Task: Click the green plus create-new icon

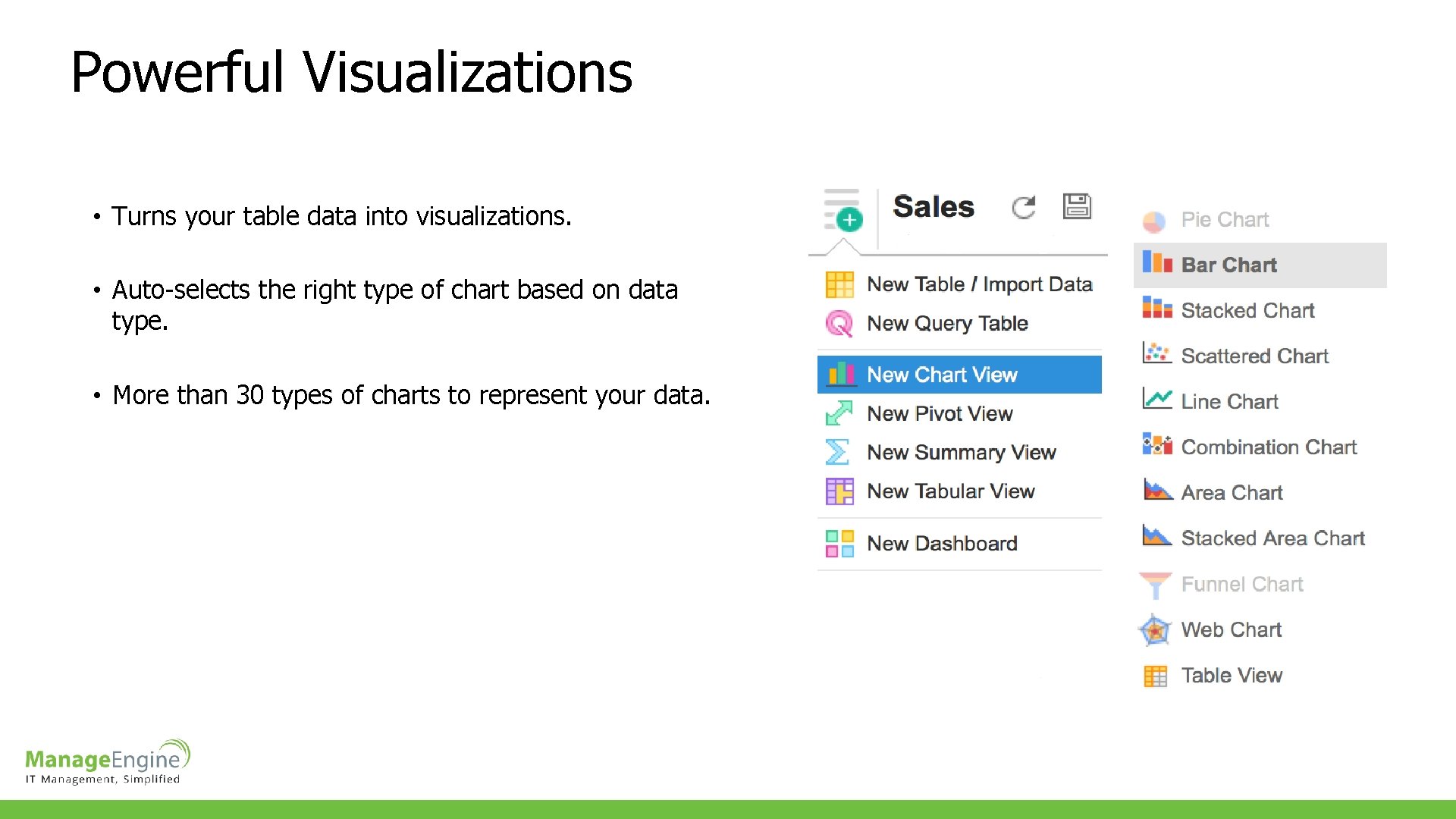Action: click(849, 220)
